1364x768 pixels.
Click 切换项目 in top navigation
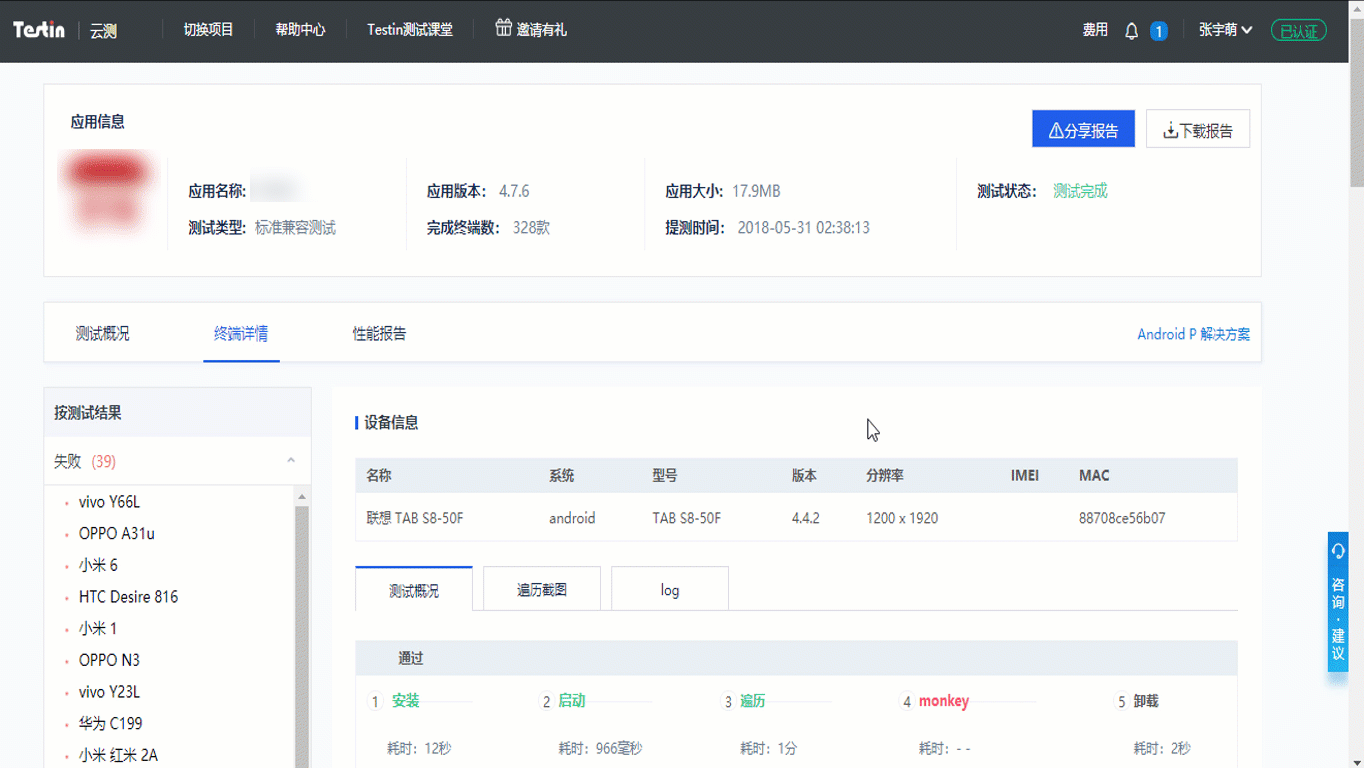point(208,30)
